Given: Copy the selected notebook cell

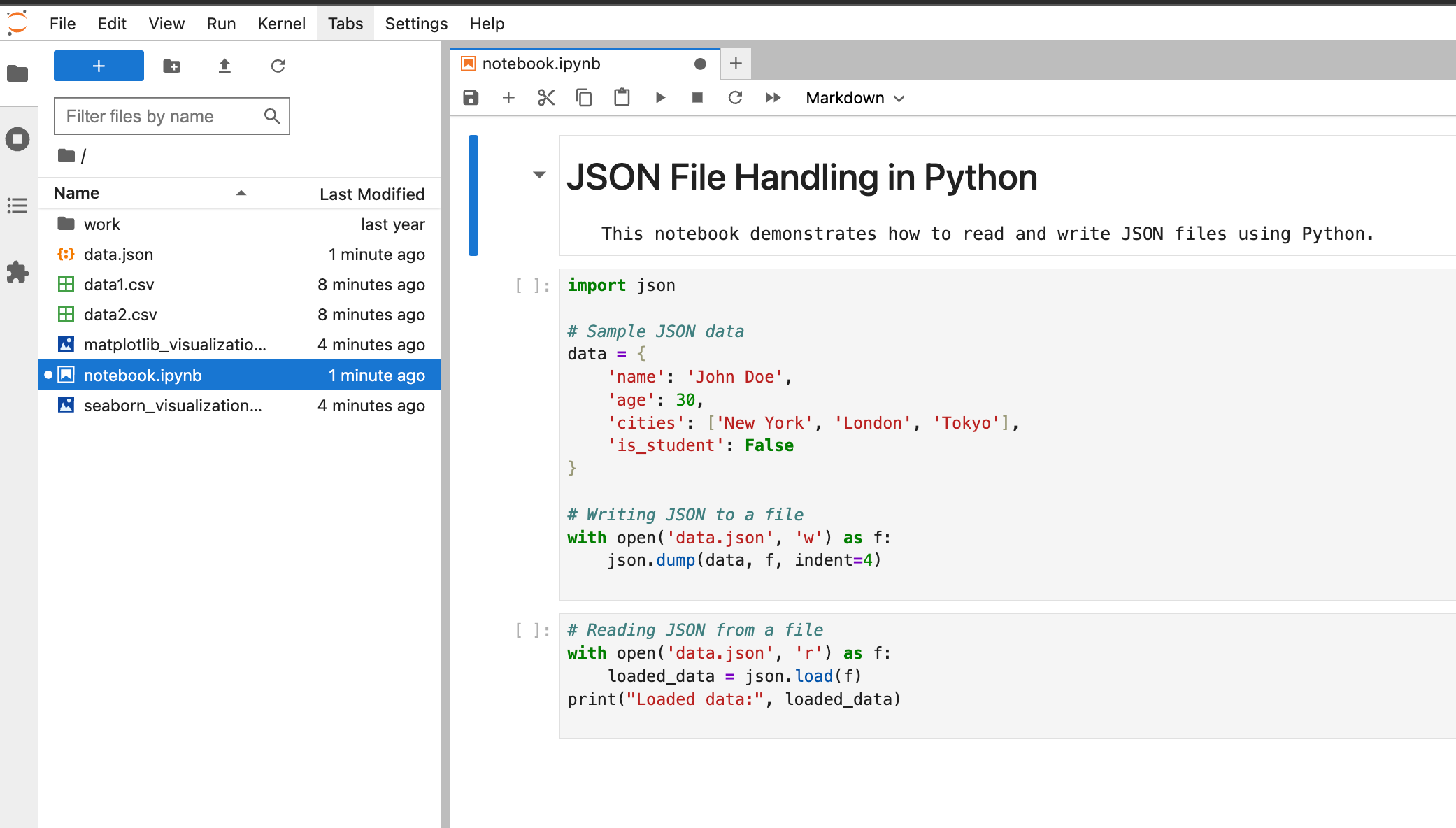Looking at the screenshot, I should point(584,98).
